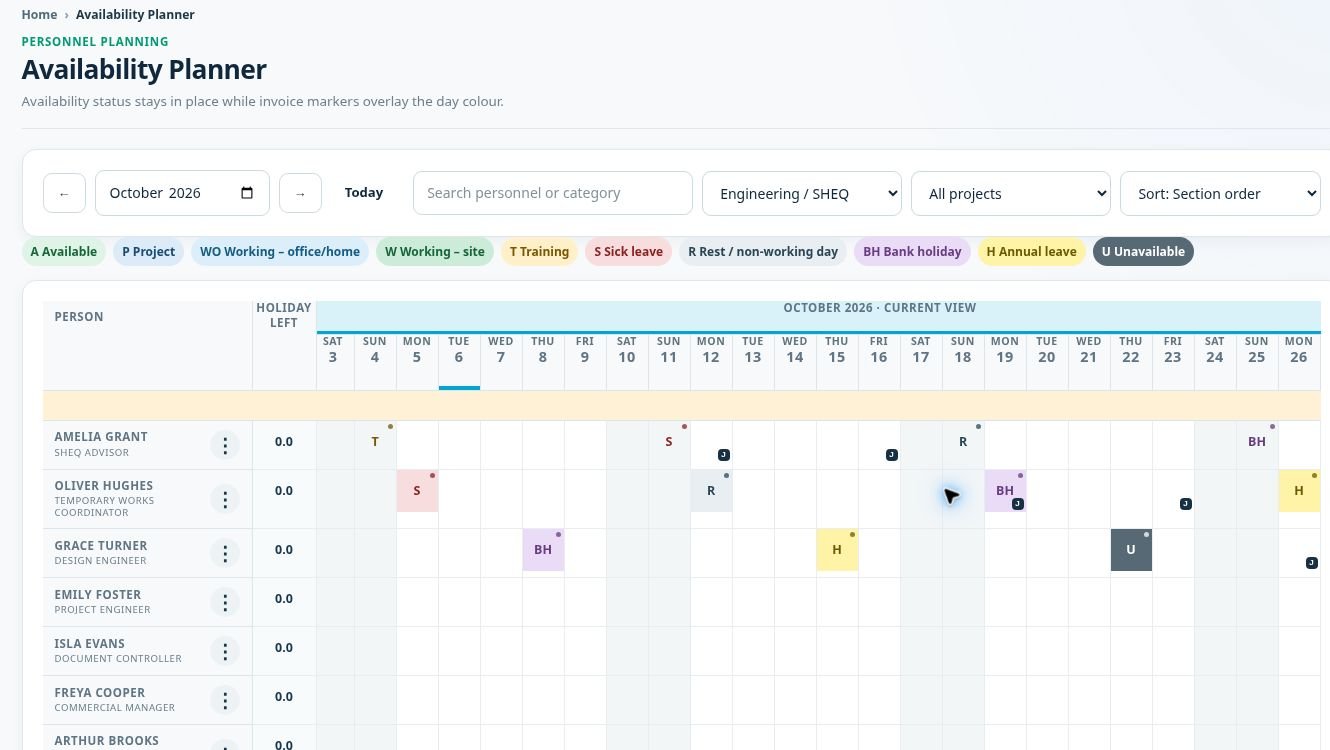Open the Engineering / SHEQ department dropdown
This screenshot has width=1330, height=750.
(x=802, y=193)
